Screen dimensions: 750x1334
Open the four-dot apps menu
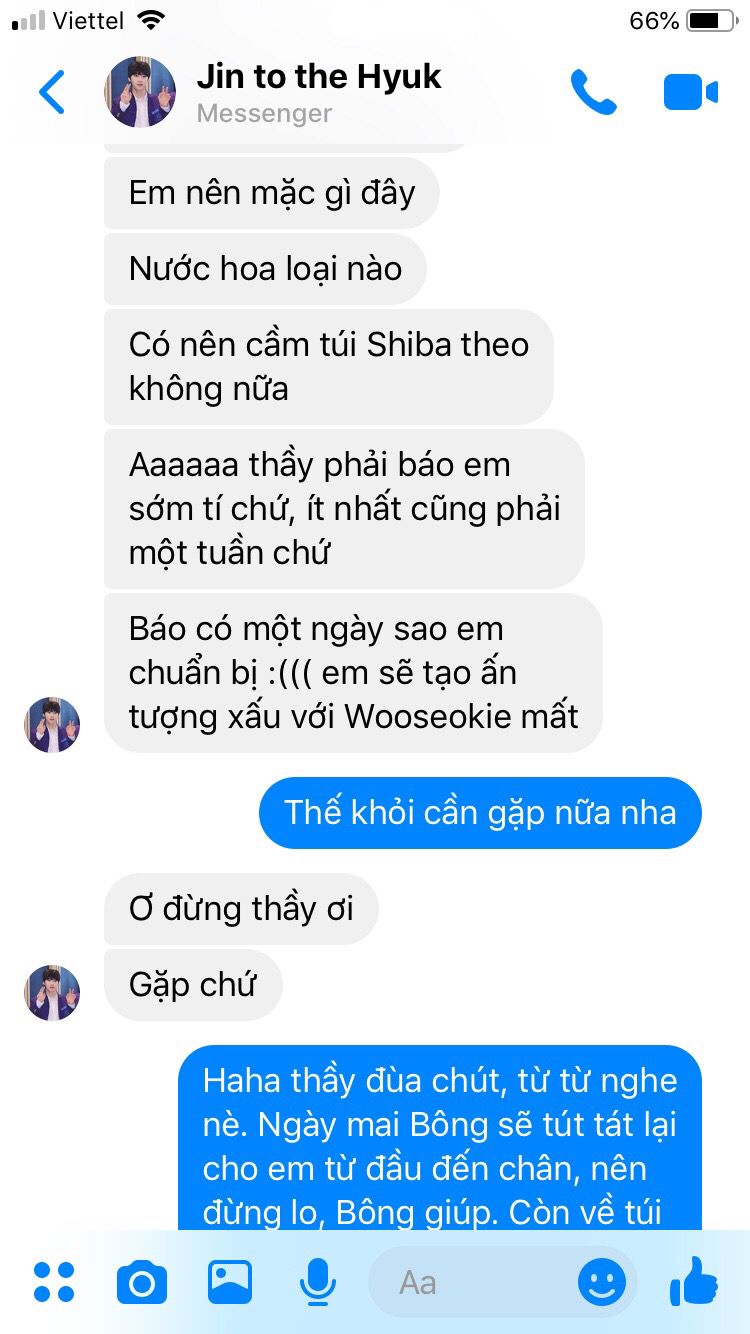[54, 1282]
